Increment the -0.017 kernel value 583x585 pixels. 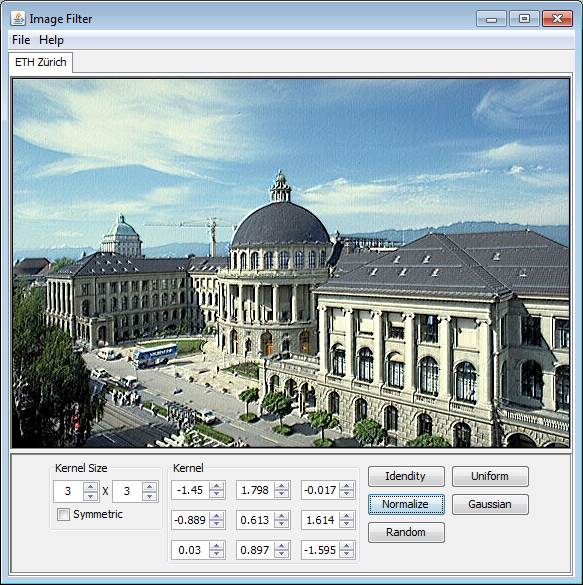click(346, 486)
